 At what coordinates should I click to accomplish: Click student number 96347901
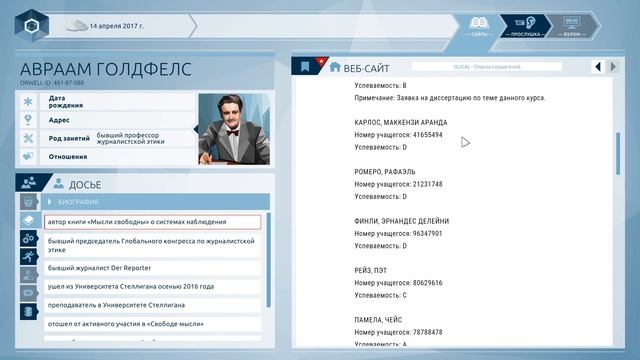pos(427,233)
